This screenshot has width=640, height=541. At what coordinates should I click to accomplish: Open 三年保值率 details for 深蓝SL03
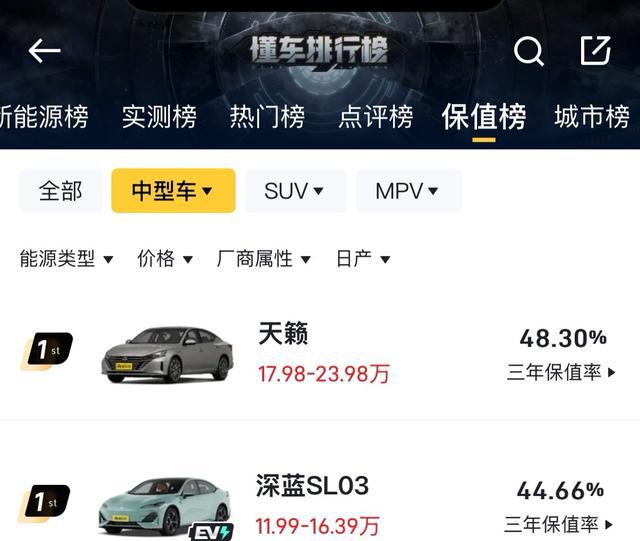(x=558, y=524)
